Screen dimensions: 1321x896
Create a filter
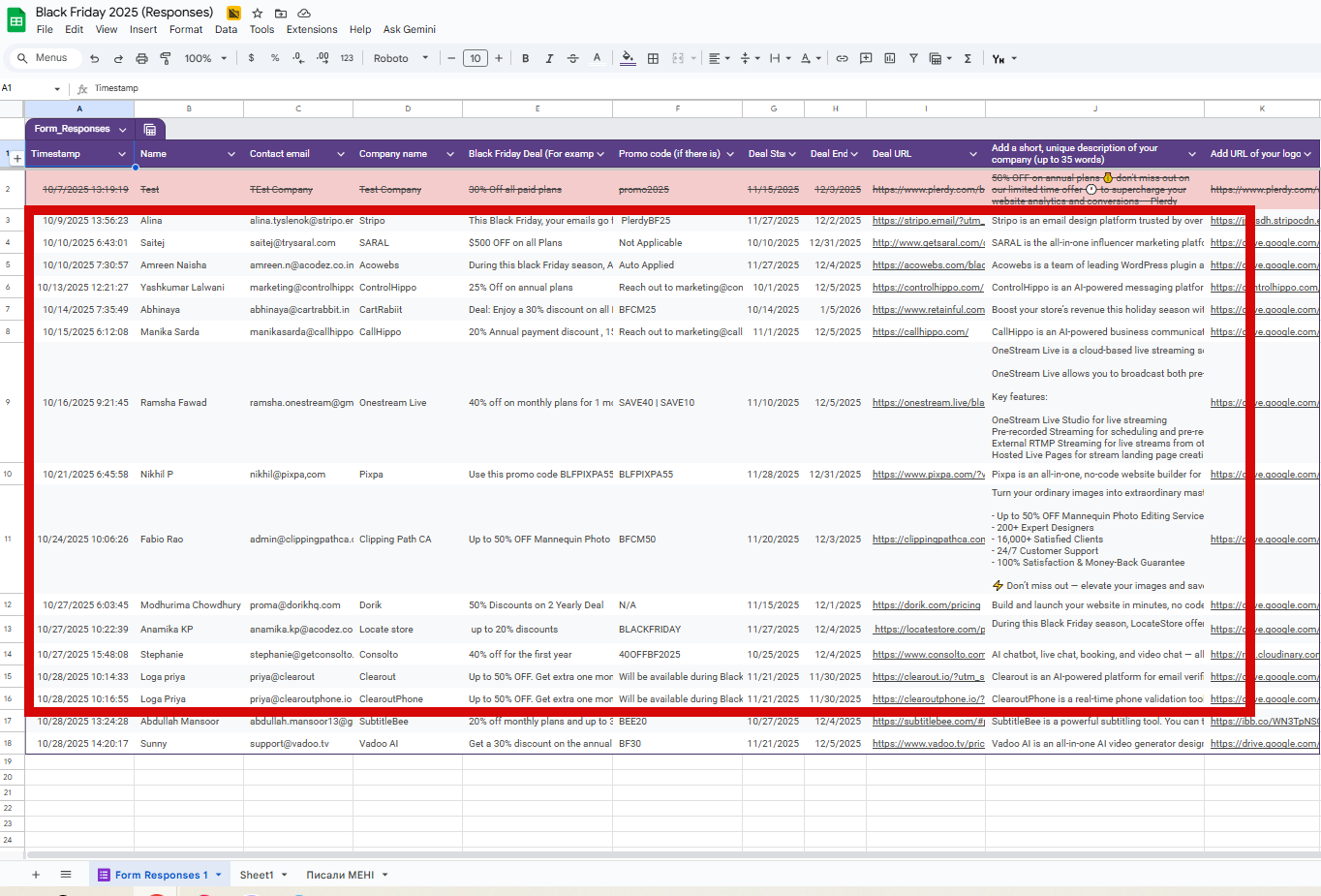tap(913, 58)
